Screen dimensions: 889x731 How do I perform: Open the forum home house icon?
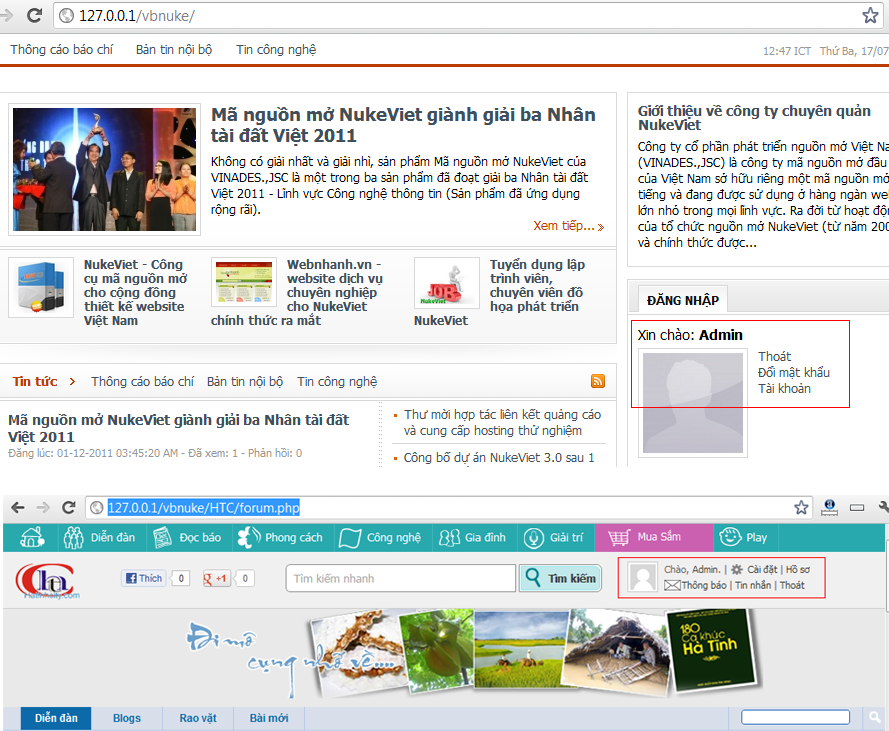click(x=32, y=537)
